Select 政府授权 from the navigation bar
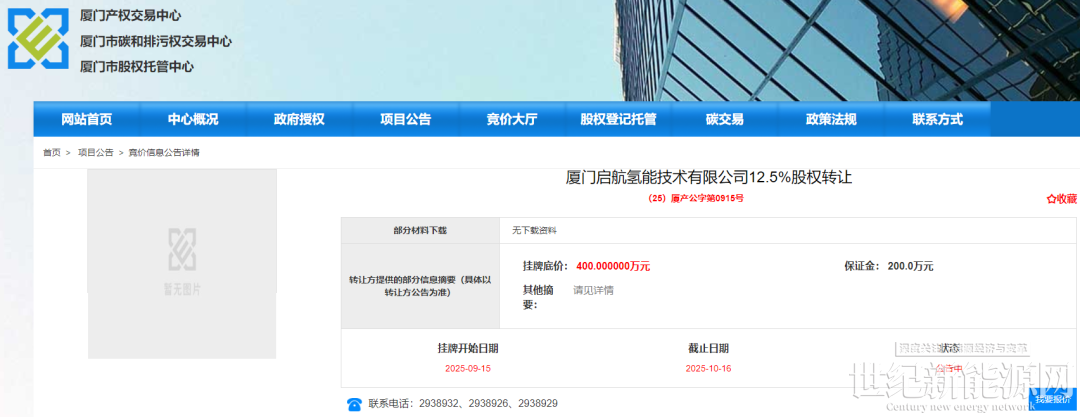This screenshot has height=417, width=1080. (x=299, y=119)
